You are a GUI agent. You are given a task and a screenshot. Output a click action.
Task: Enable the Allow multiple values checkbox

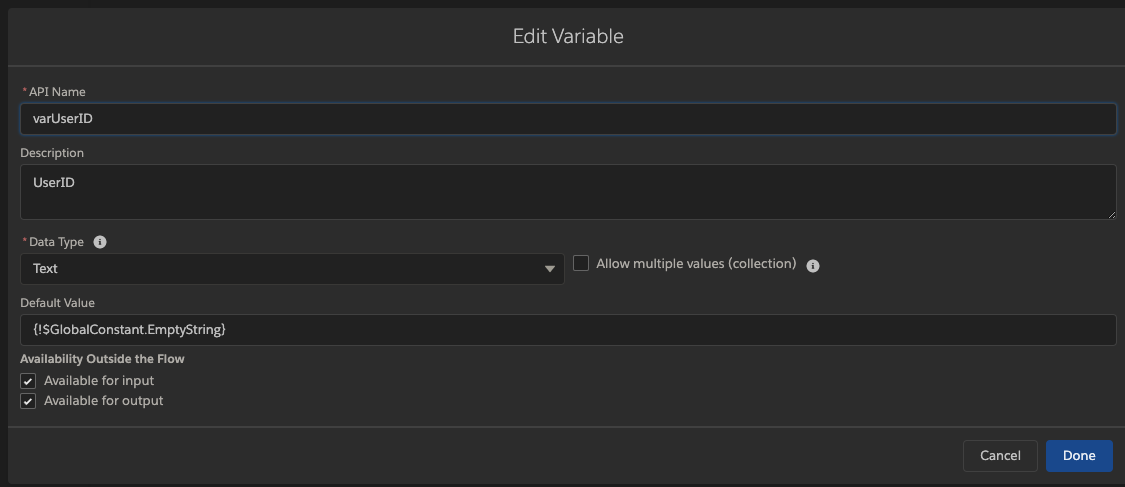(581, 263)
